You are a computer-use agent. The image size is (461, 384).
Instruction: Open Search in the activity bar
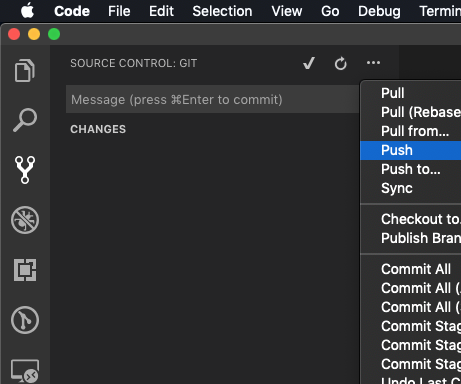[25, 120]
